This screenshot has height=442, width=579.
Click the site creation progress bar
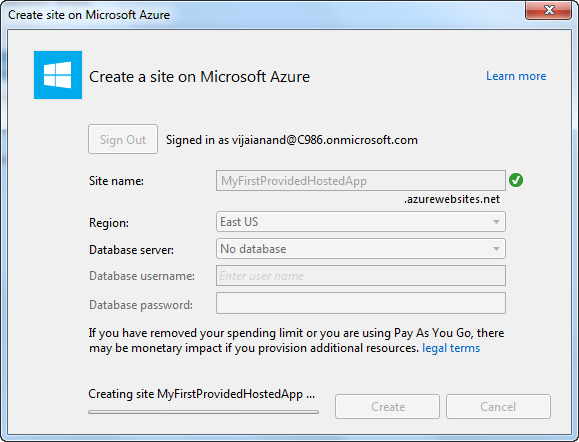click(x=203, y=412)
